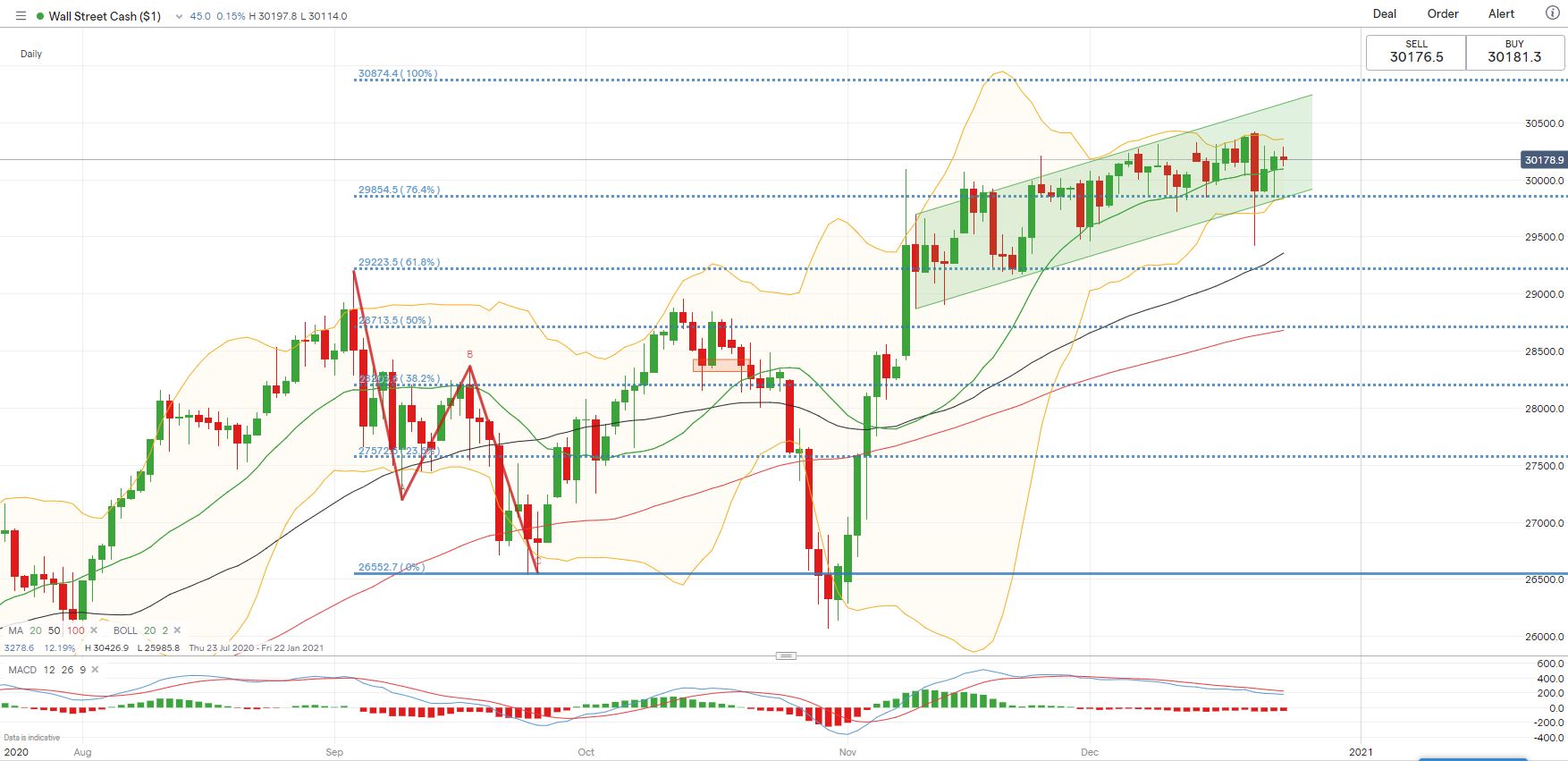Select the 28713.5 (50%) Fibonacci level label
Image resolution: width=1568 pixels, height=761 pixels.
coord(394,320)
